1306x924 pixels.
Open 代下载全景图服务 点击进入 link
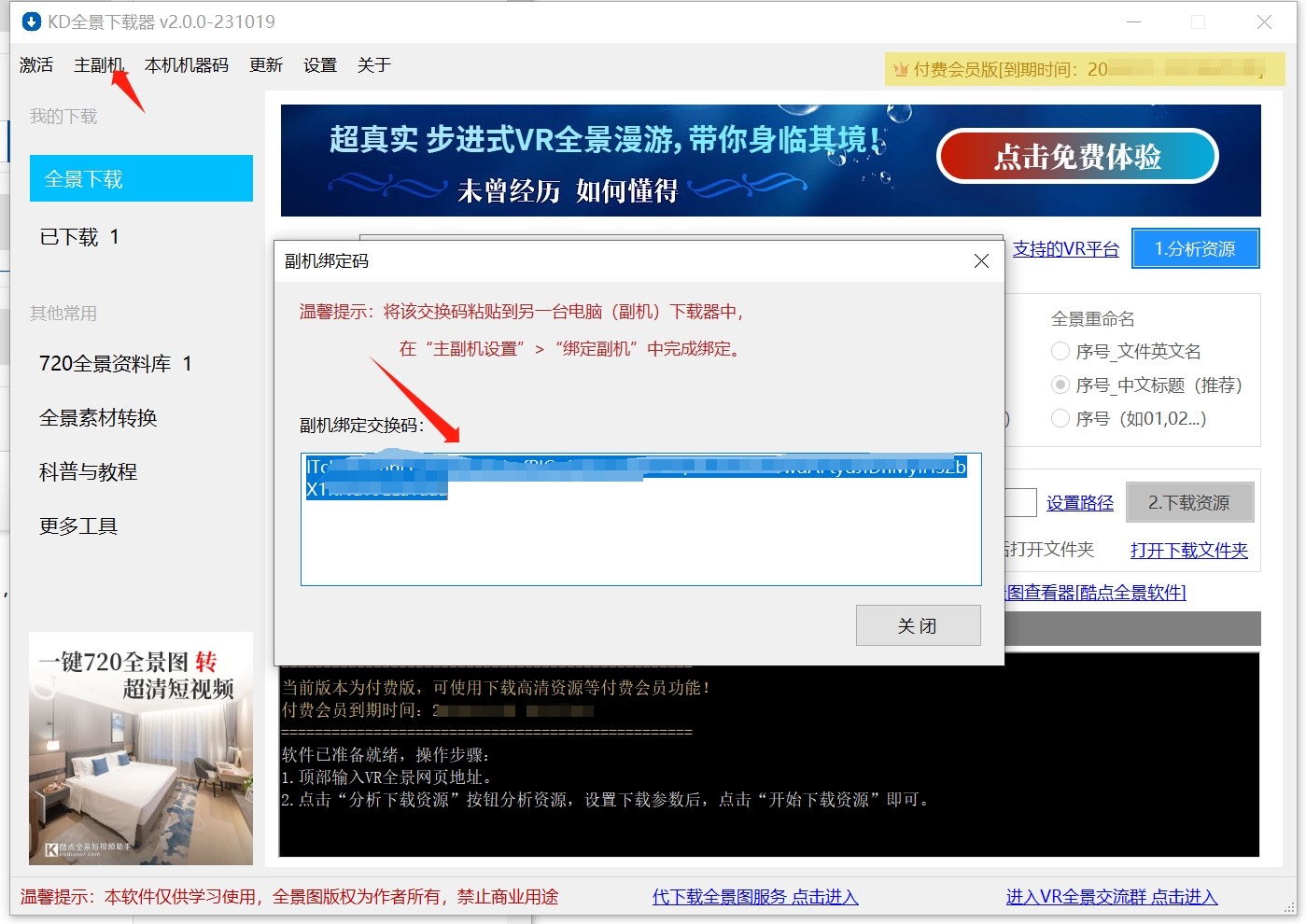[754, 897]
